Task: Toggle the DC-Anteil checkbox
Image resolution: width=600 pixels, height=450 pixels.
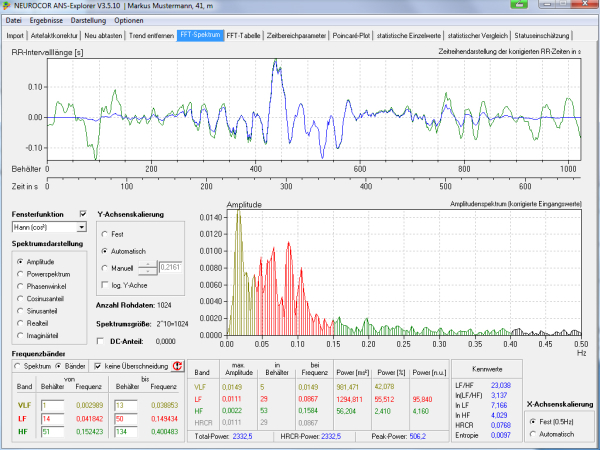Action: [100, 341]
